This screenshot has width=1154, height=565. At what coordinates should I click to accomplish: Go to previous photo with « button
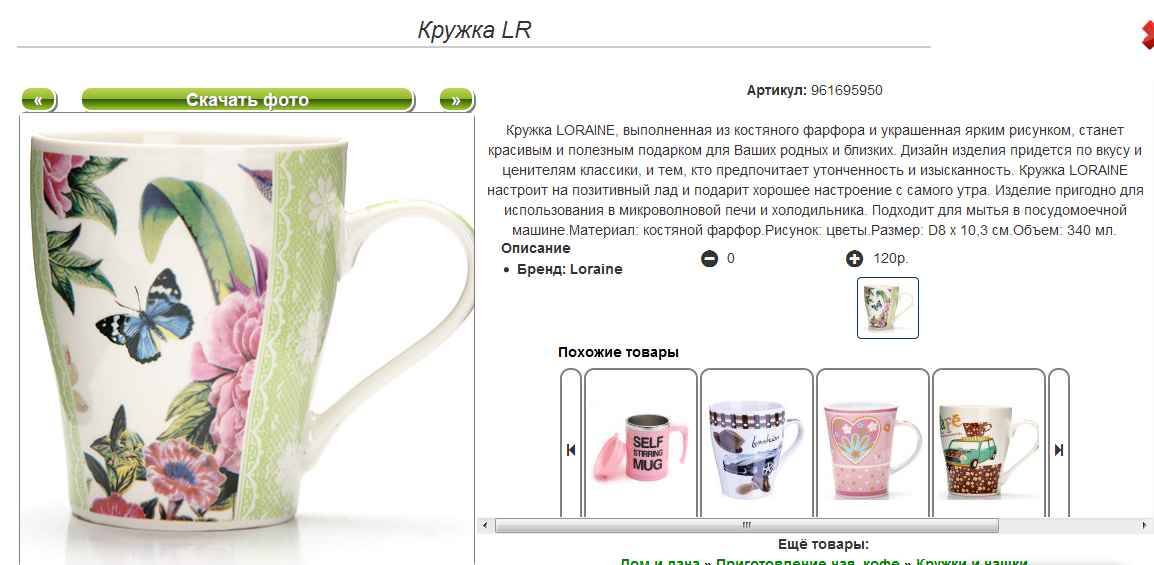tap(38, 100)
